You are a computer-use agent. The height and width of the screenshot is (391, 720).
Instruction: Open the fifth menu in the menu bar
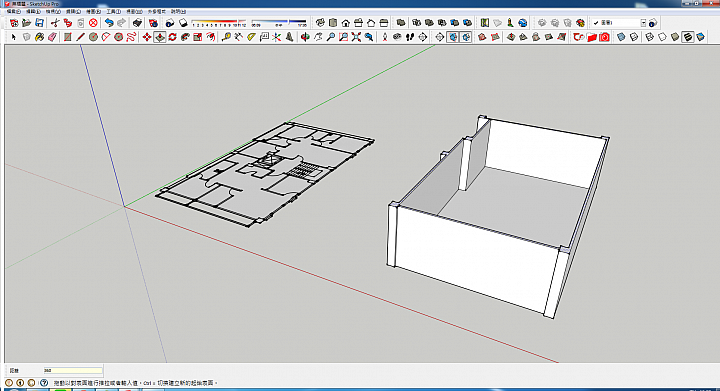point(94,11)
